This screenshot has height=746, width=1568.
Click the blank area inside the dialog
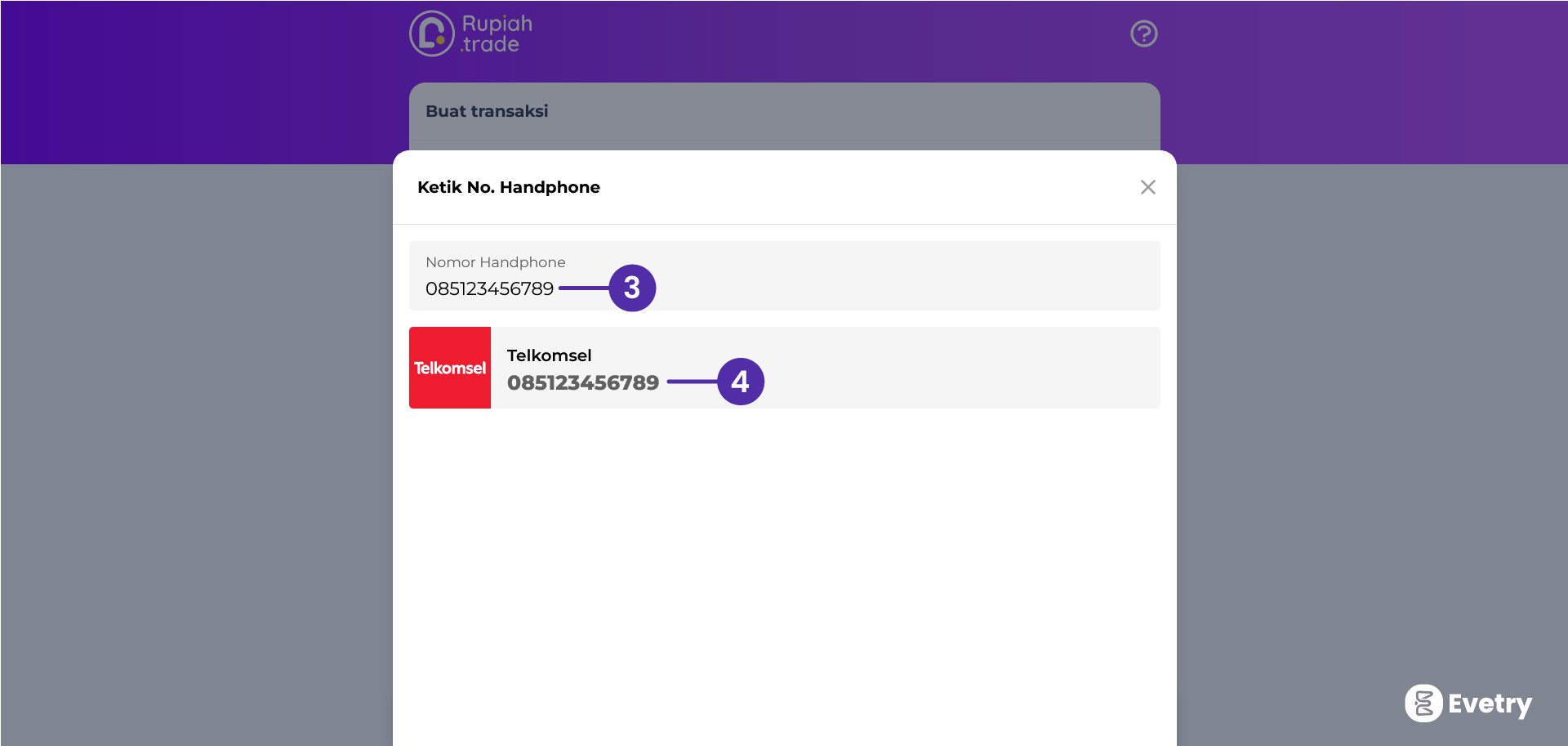[x=784, y=572]
